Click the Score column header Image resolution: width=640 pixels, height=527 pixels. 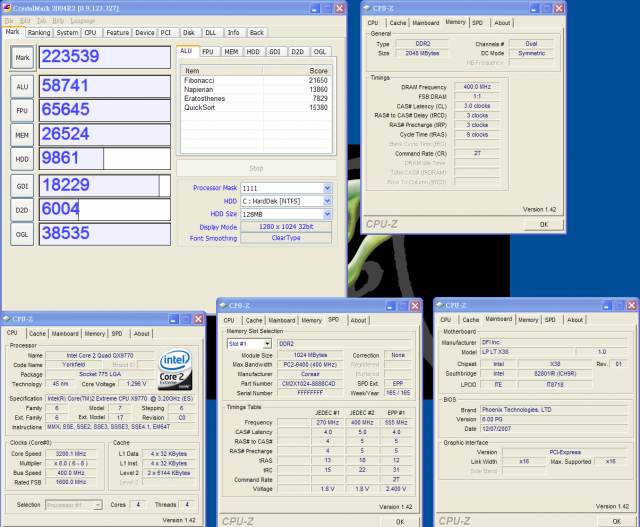[x=297, y=71]
